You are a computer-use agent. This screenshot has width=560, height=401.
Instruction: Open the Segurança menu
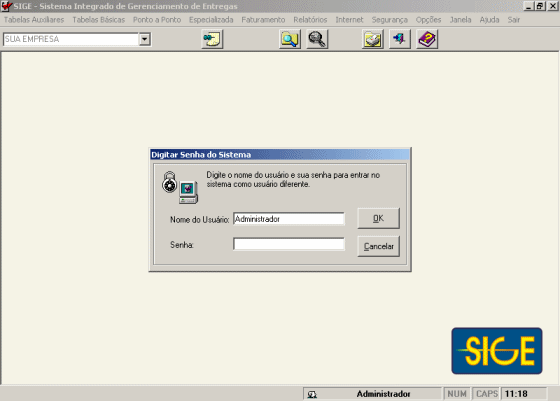pos(389,20)
